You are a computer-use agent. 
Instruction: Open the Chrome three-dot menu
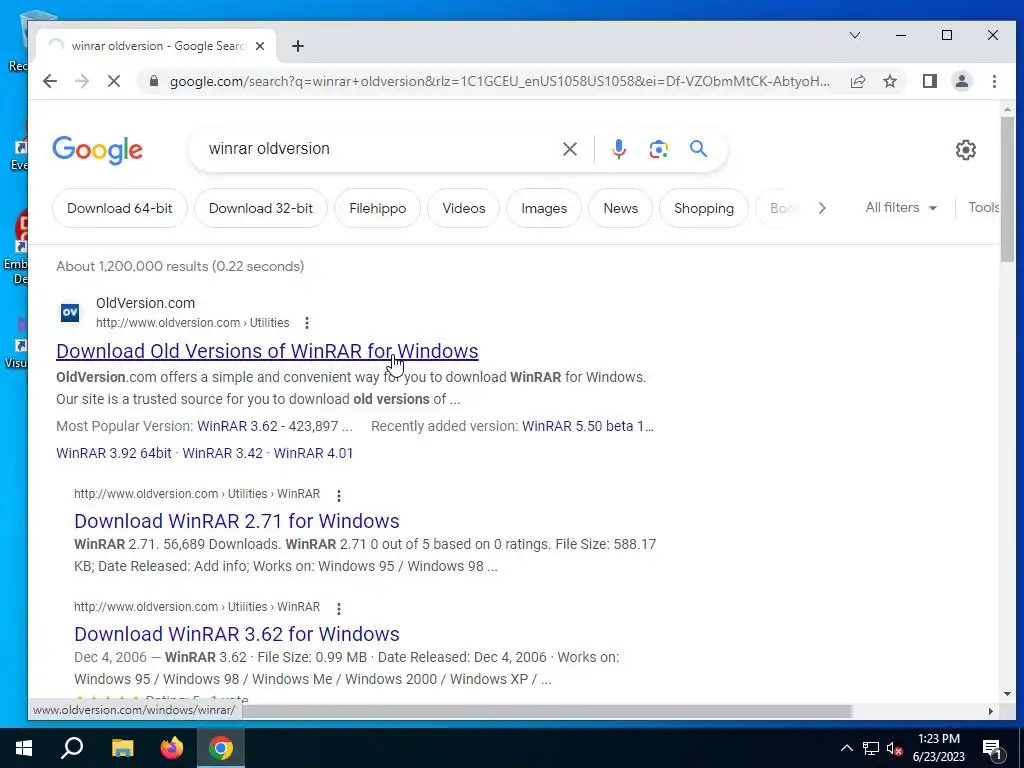coord(994,81)
